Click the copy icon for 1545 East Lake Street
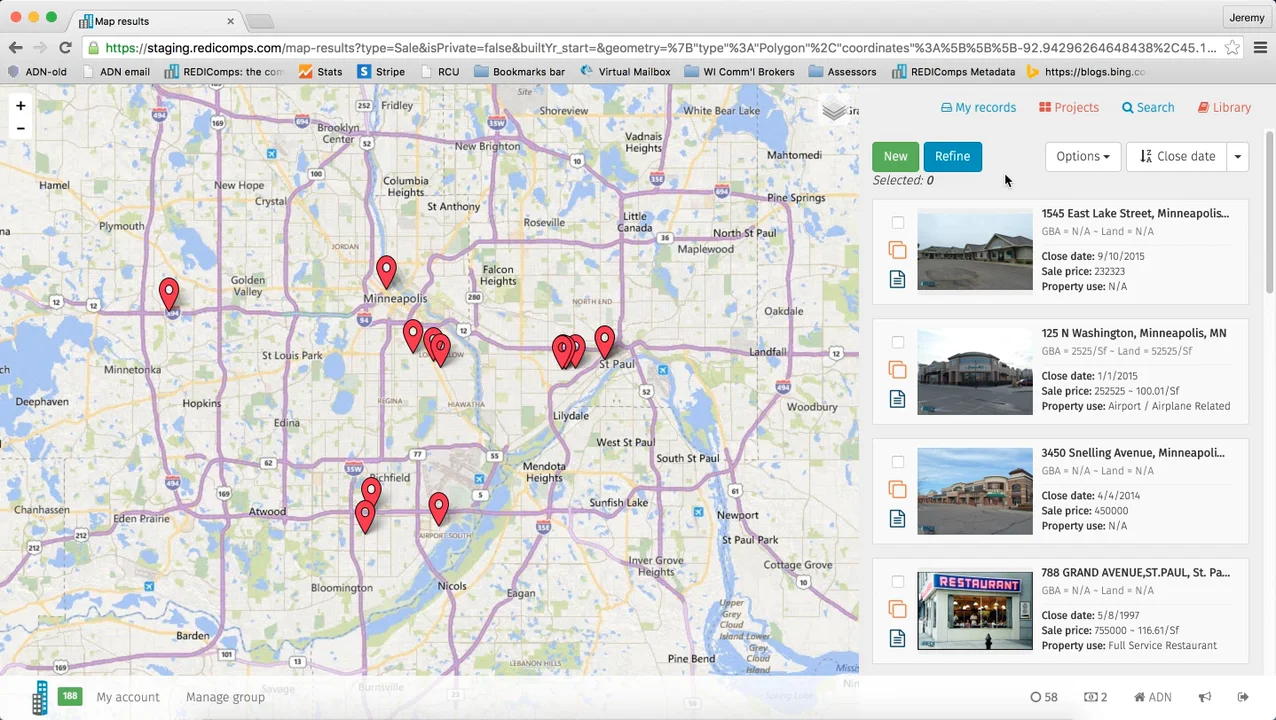This screenshot has height=720, width=1276. pos(897,250)
